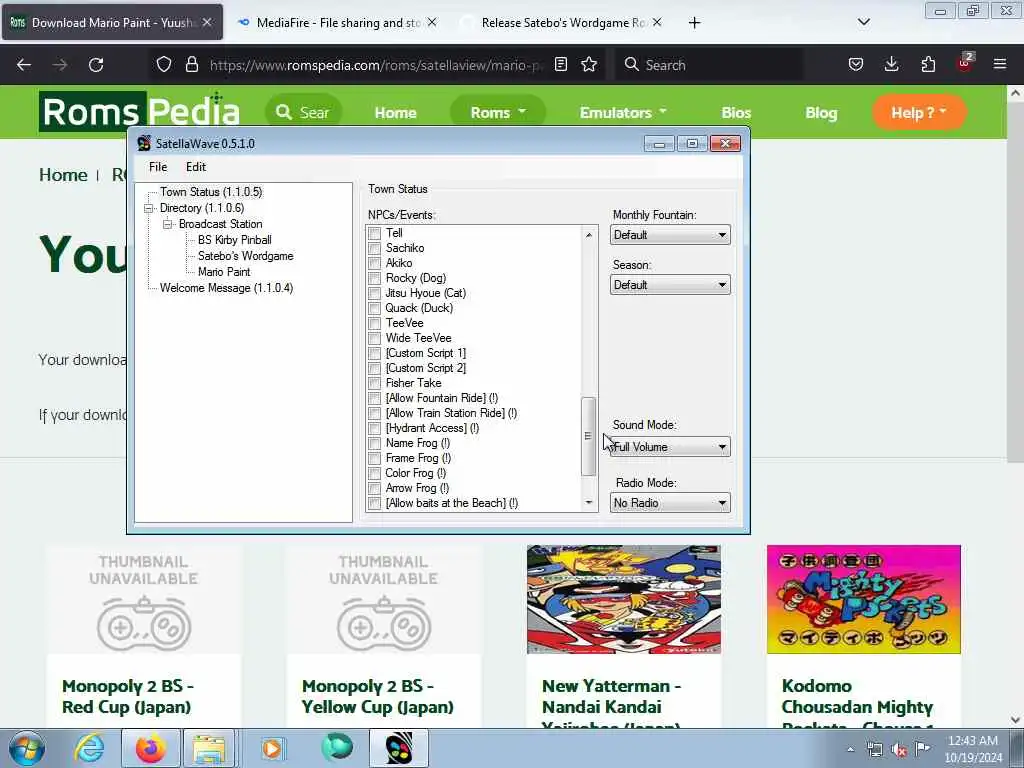Image resolution: width=1024 pixels, height=768 pixels.
Task: Open the Firefox downloads icon
Action: click(891, 65)
